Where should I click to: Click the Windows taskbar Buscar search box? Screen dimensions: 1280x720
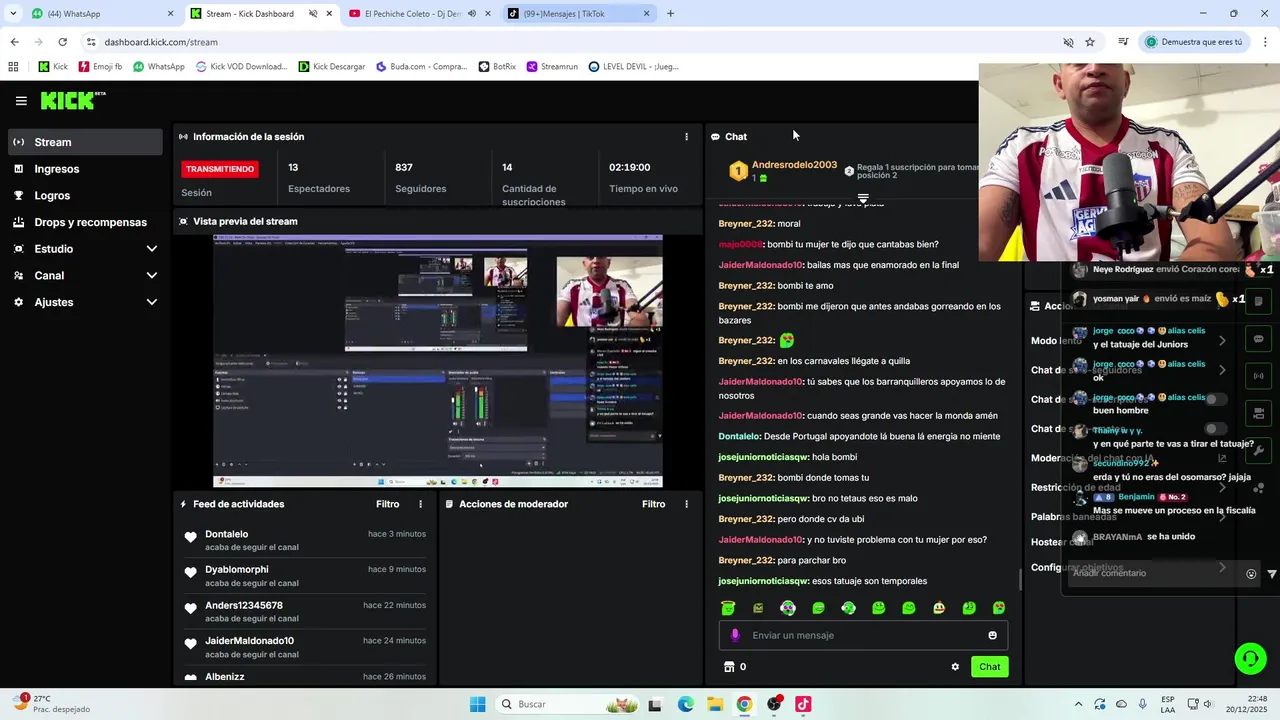567,704
